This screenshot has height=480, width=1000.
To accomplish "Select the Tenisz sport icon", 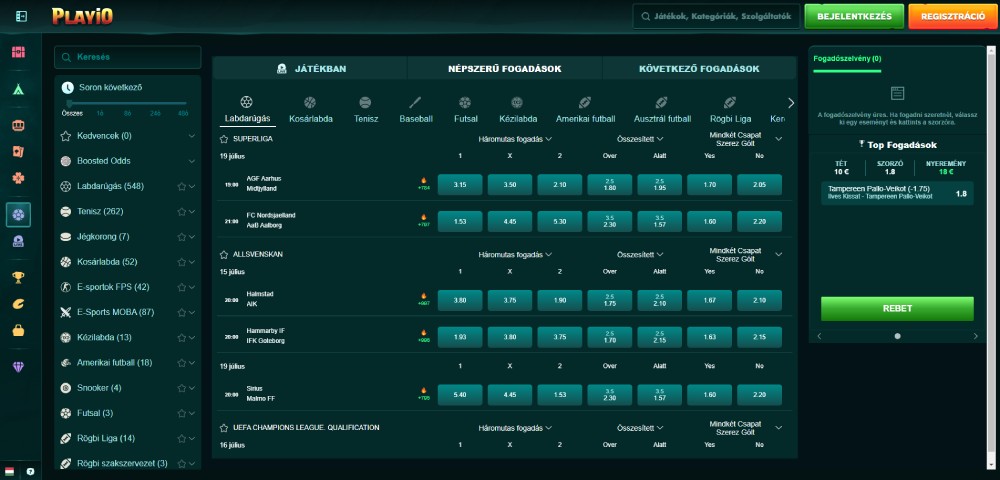I will [365, 109].
